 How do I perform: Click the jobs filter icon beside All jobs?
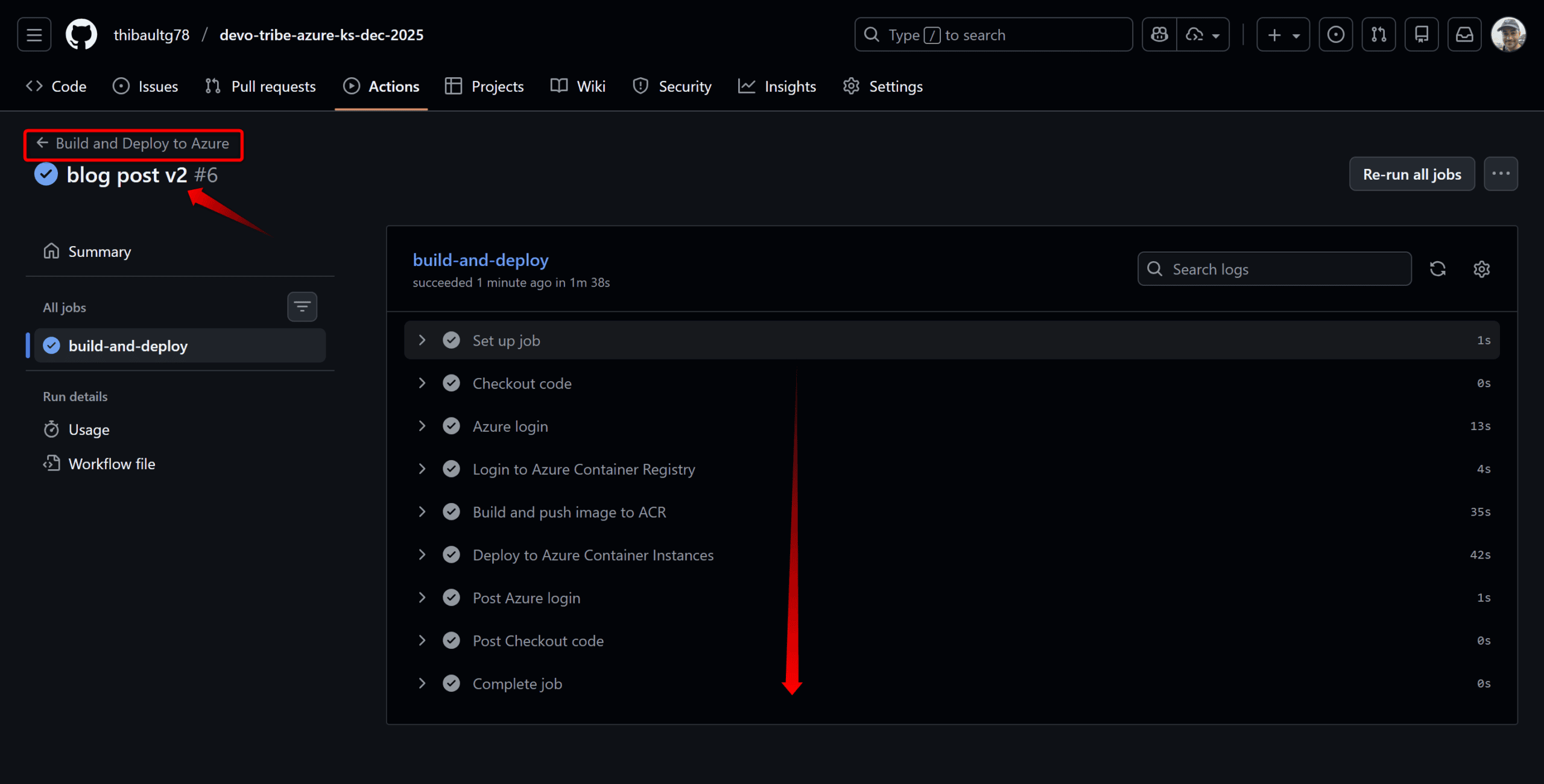302,307
